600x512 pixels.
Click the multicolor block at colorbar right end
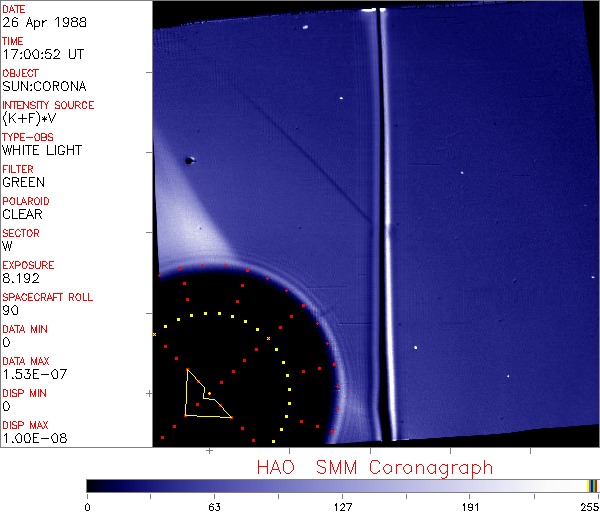pos(593,485)
